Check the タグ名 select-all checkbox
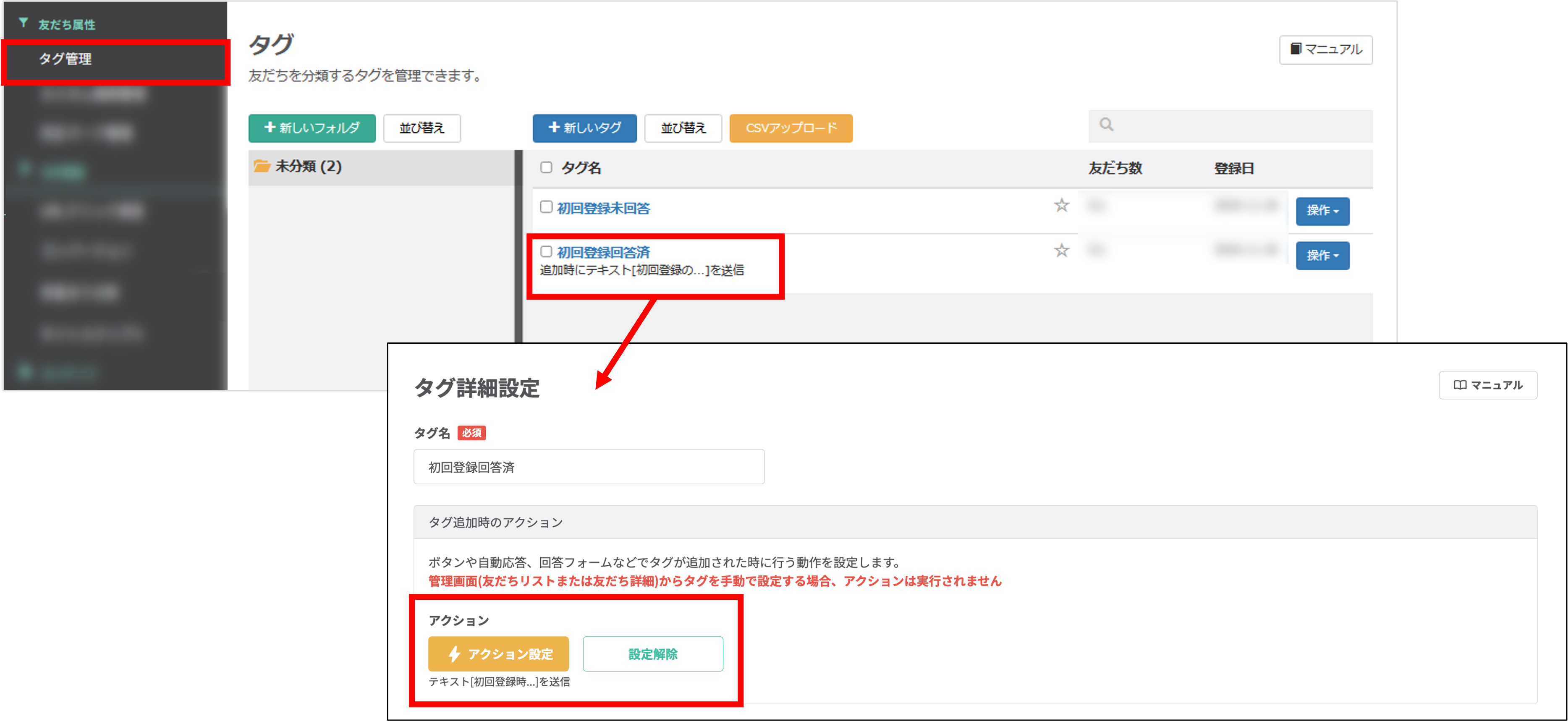Image resolution: width=1568 pixels, height=721 pixels. pos(546,167)
